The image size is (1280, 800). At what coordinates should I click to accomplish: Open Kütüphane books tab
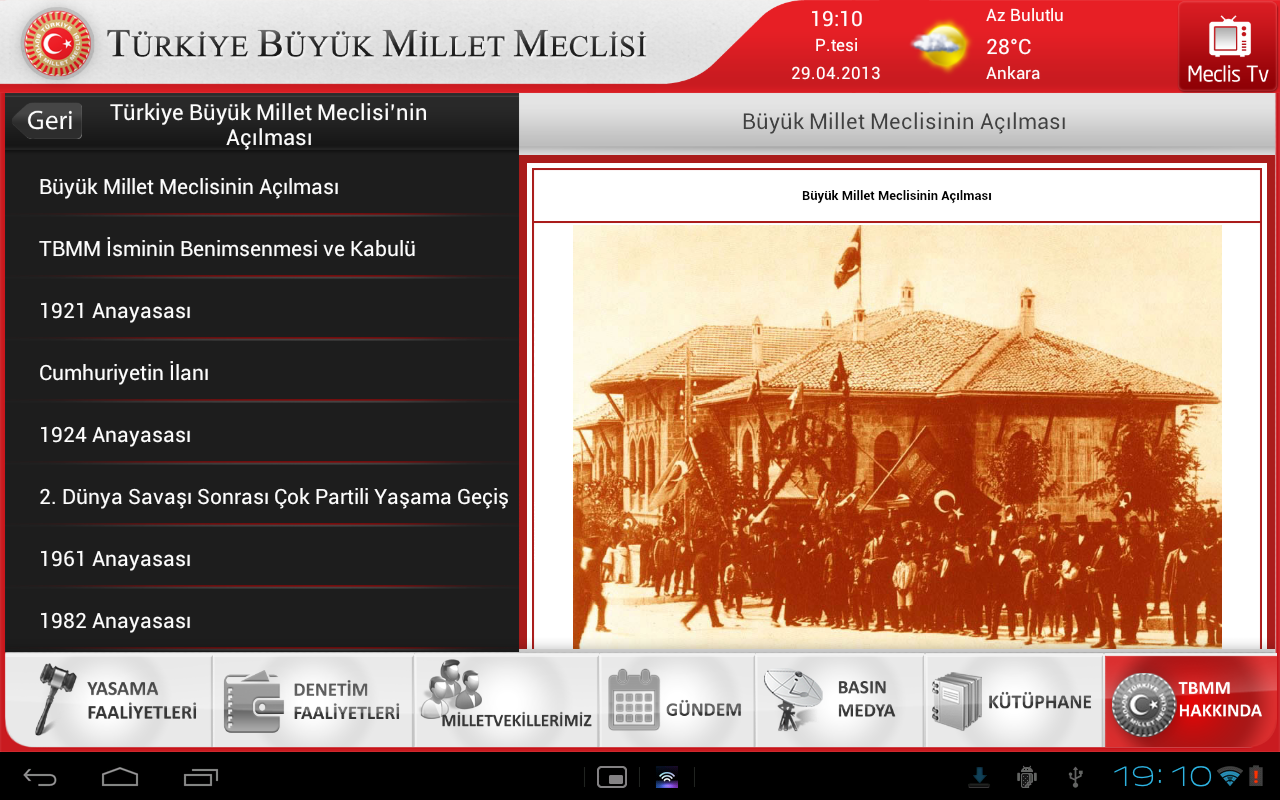(1014, 701)
